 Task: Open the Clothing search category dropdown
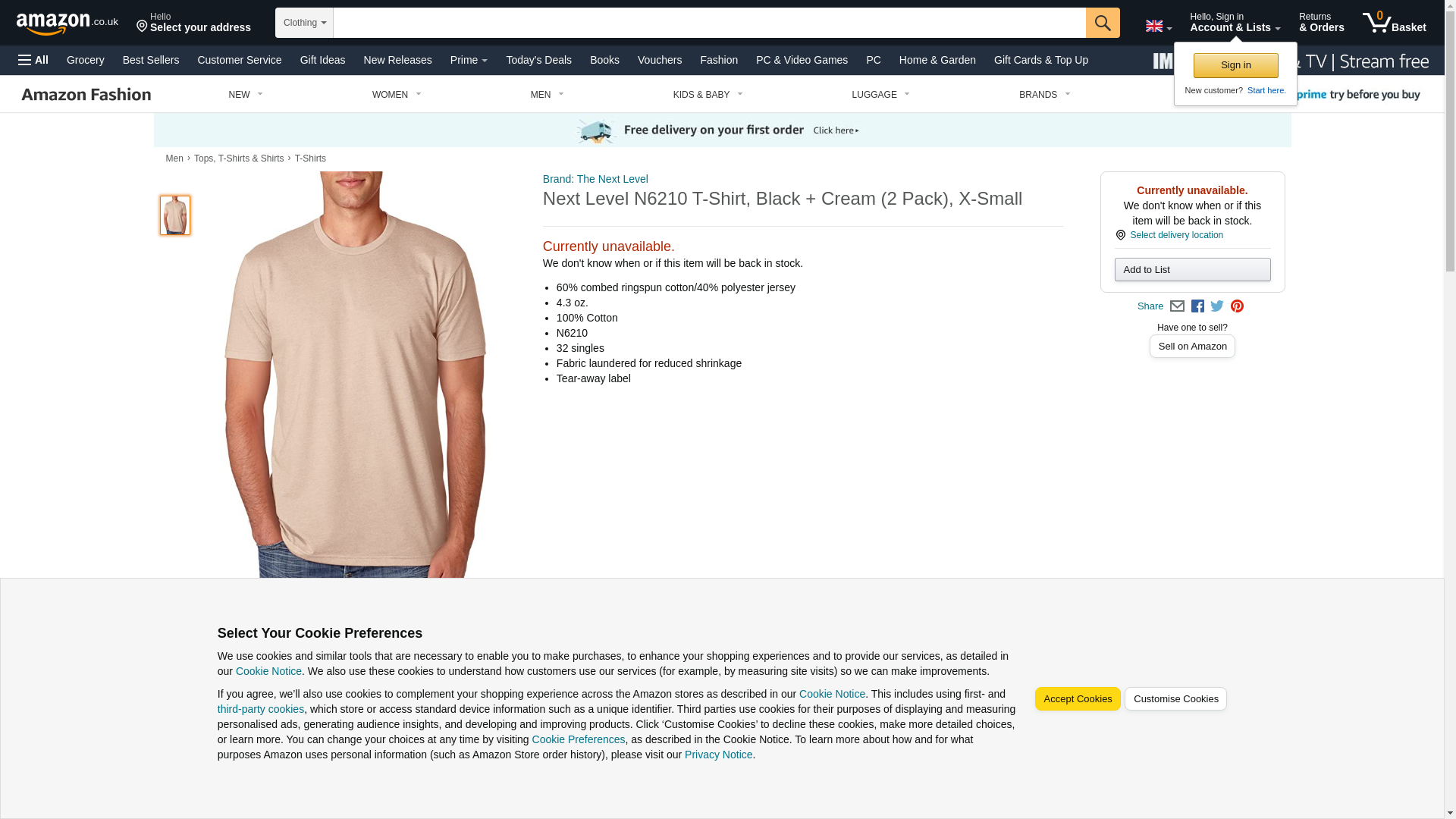click(x=304, y=23)
